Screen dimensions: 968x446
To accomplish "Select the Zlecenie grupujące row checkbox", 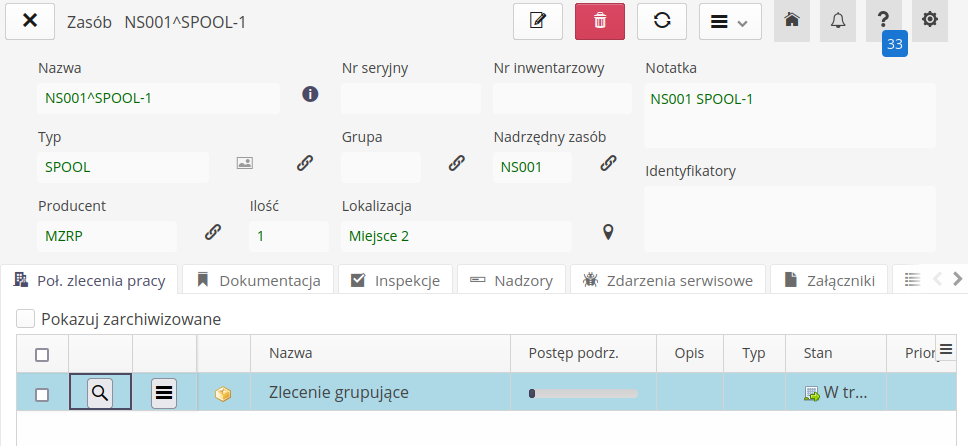I will [x=42, y=394].
